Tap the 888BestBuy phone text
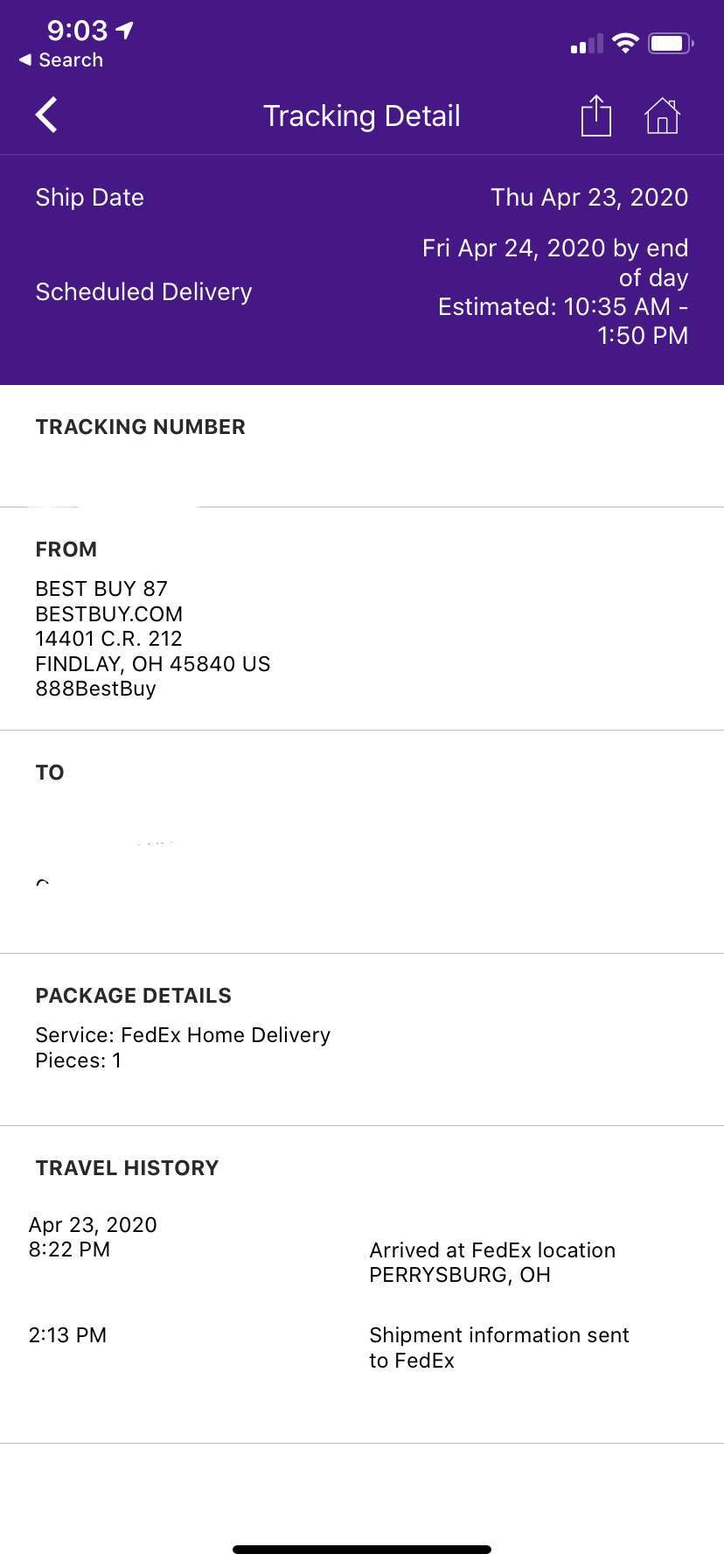This screenshot has width=724, height=1568. 96,689
